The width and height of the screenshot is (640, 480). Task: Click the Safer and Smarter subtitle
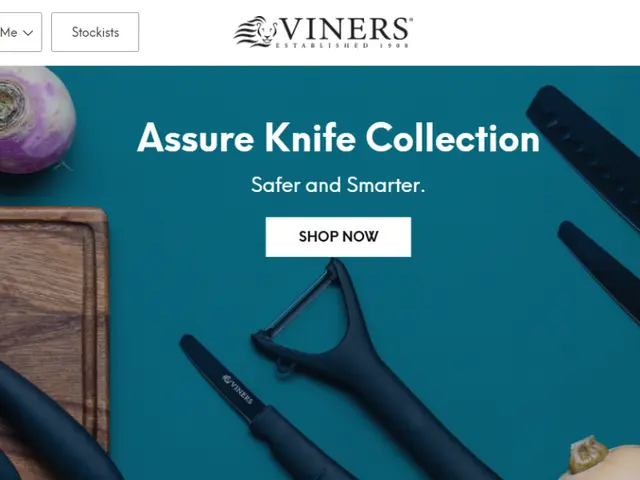[338, 185]
